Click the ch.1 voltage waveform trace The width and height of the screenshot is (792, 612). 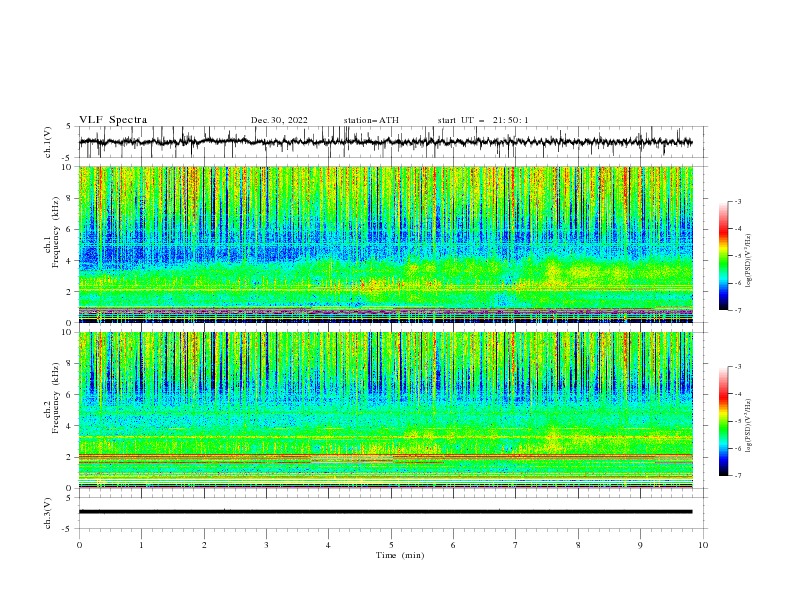tap(385, 142)
